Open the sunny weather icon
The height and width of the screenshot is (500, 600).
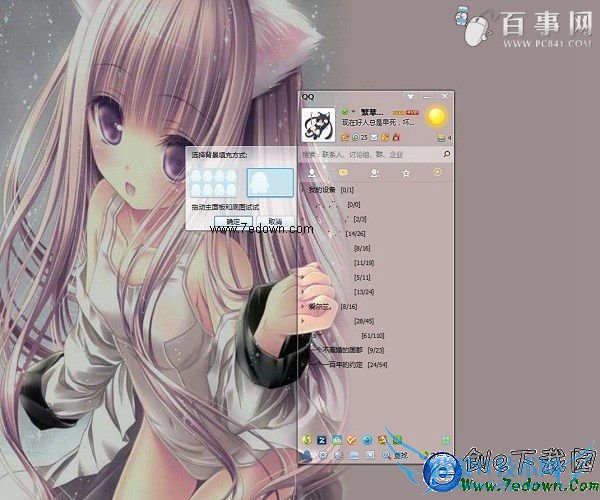(x=436, y=117)
